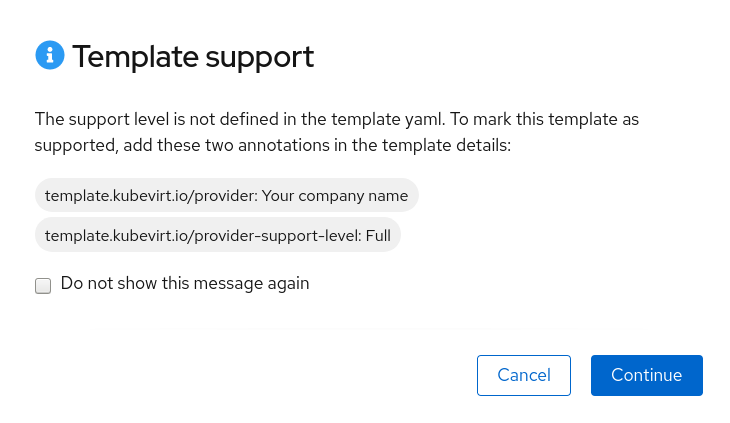Image resolution: width=730 pixels, height=423 pixels.
Task: Click the divider line above the buttons
Action: pyautogui.click(x=365, y=328)
